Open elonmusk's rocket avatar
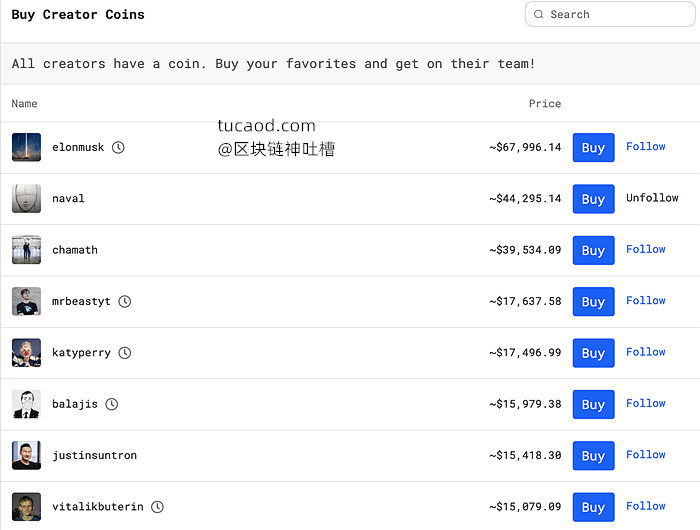 click(26, 147)
